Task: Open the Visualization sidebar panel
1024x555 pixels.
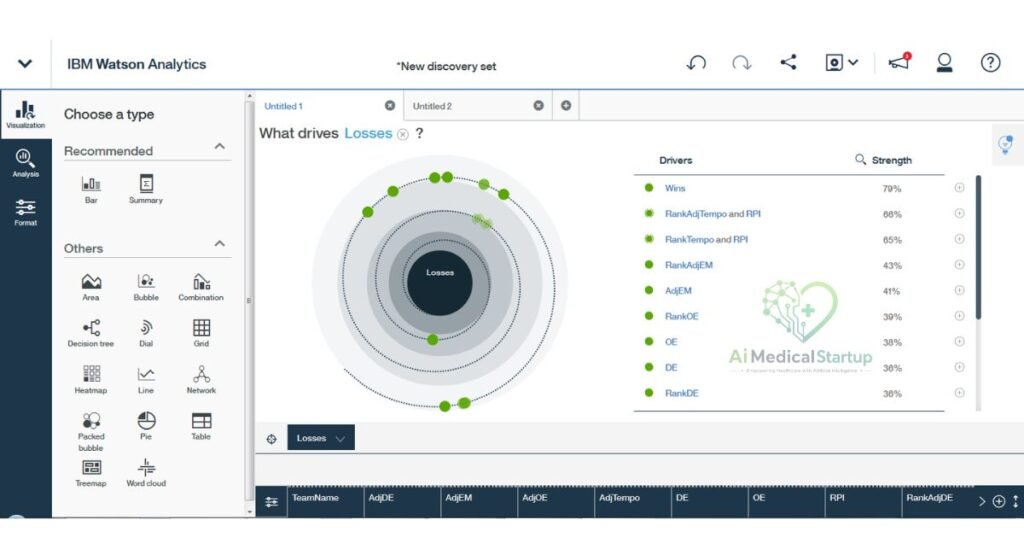Action: coord(25,114)
